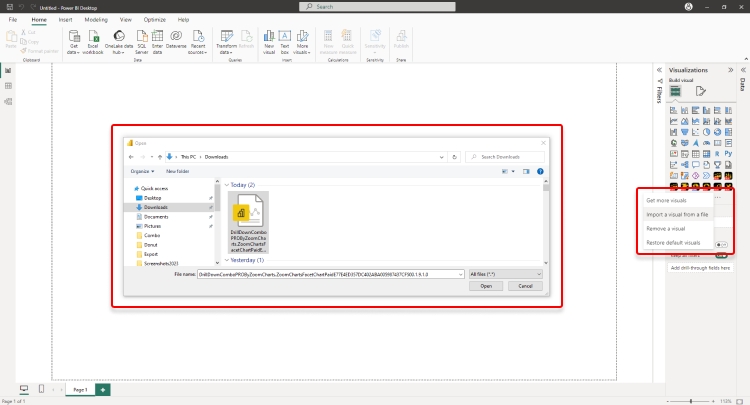The image size is (750, 405).
Task: Select the Page 1 tab
Action: coord(80,390)
